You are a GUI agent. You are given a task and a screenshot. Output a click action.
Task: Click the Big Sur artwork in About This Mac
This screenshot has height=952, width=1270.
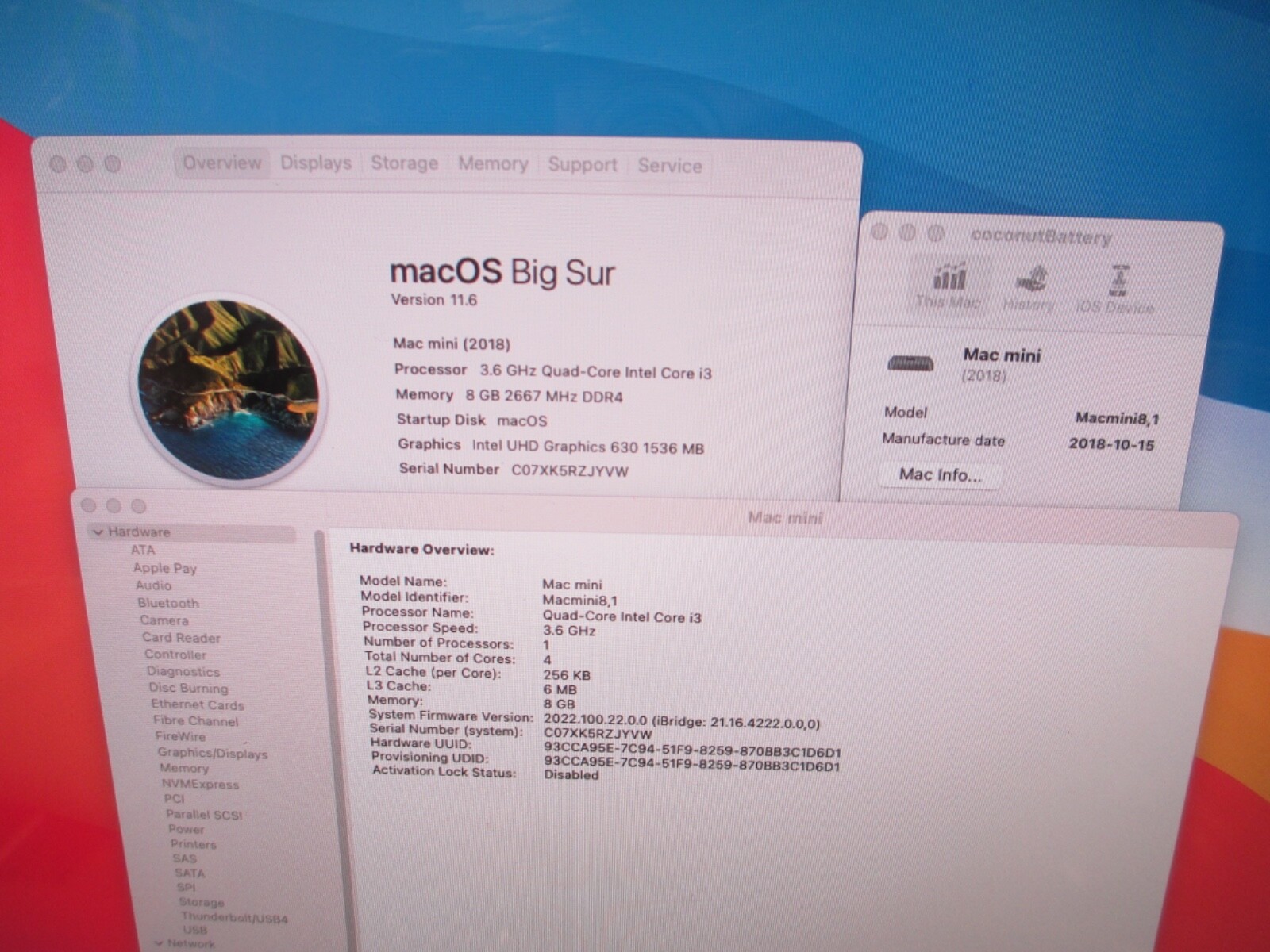[x=229, y=390]
